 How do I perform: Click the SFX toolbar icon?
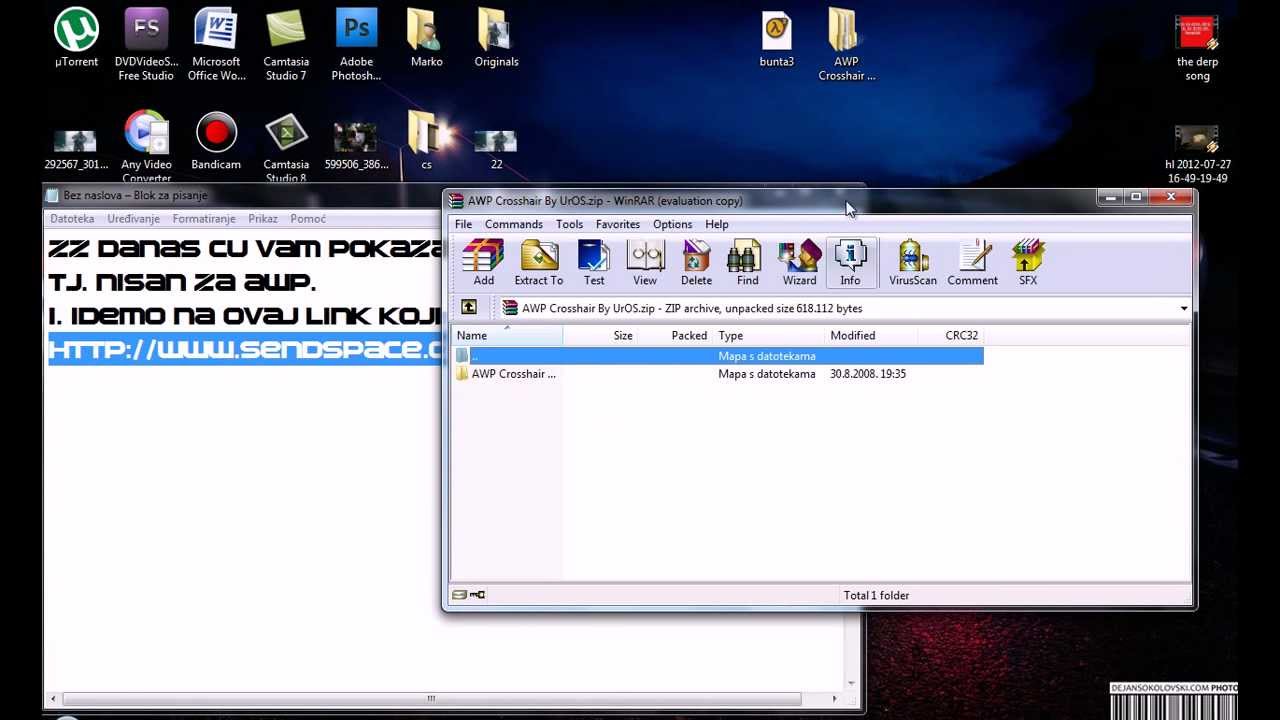[1028, 263]
